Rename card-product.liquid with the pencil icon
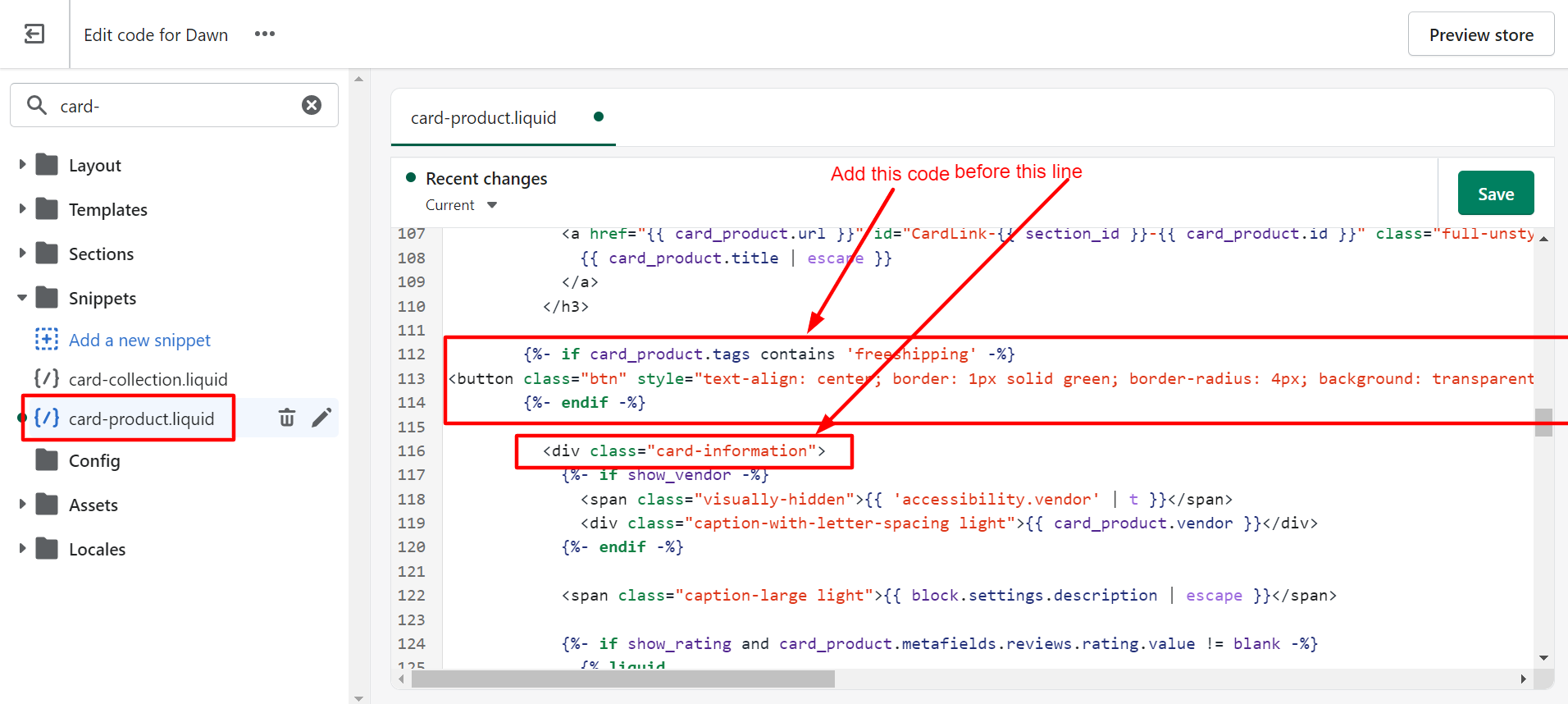Image resolution: width=1568 pixels, height=704 pixels. point(321,418)
